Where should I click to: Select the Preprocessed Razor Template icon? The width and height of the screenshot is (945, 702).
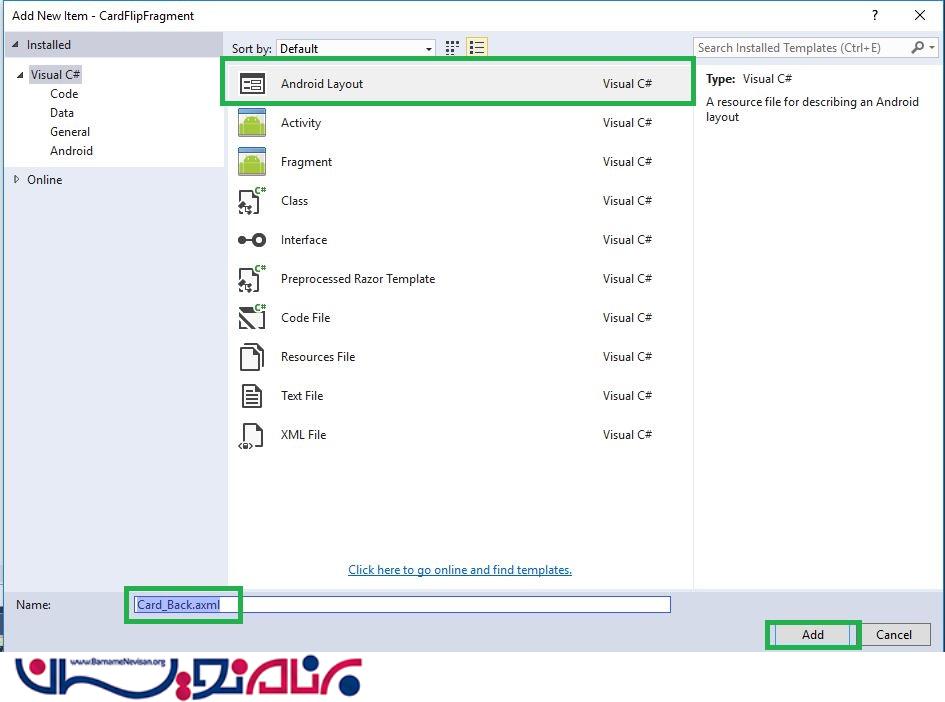click(x=252, y=279)
